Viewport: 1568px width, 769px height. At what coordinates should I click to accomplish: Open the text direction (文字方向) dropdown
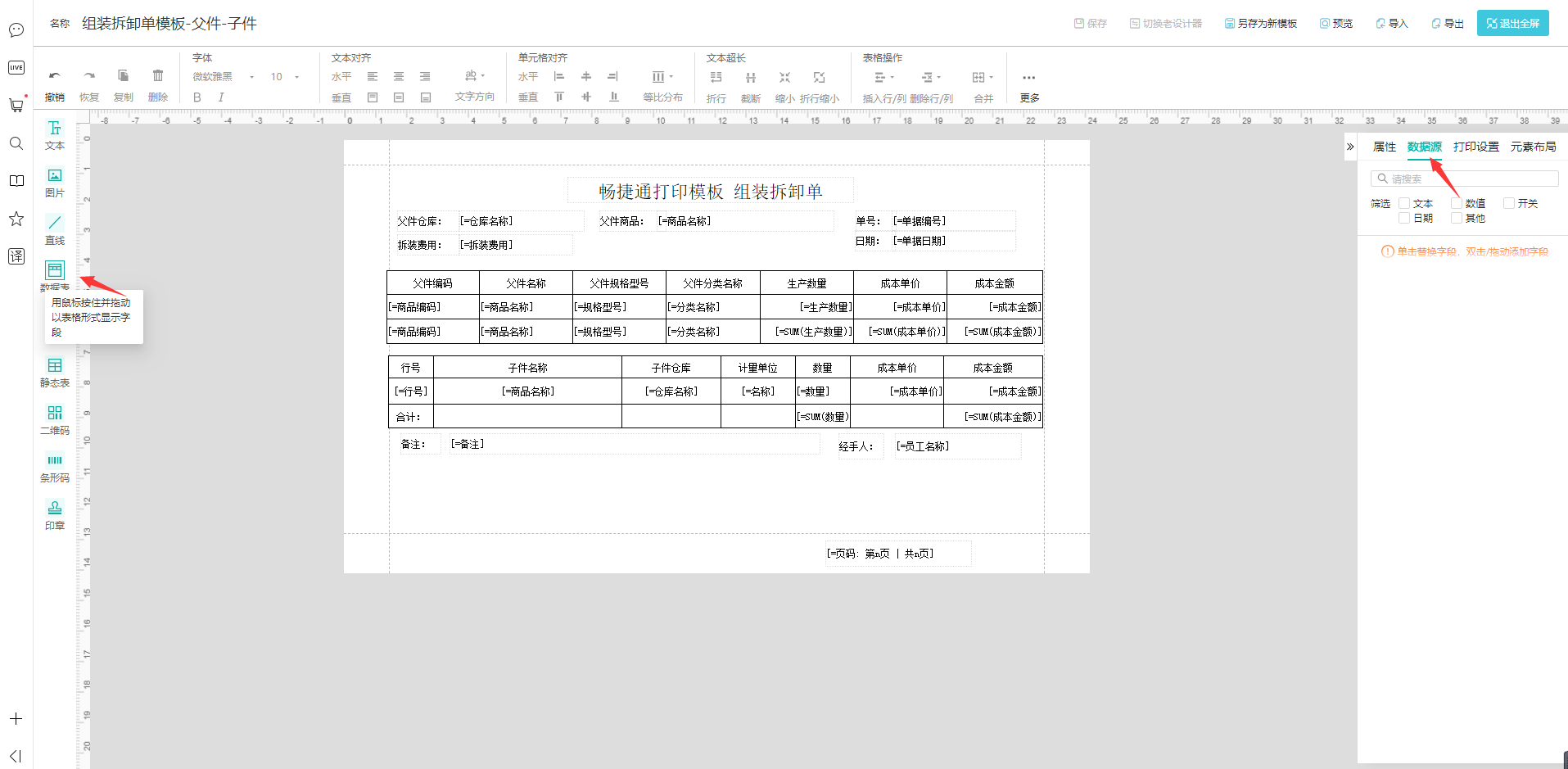point(475,76)
